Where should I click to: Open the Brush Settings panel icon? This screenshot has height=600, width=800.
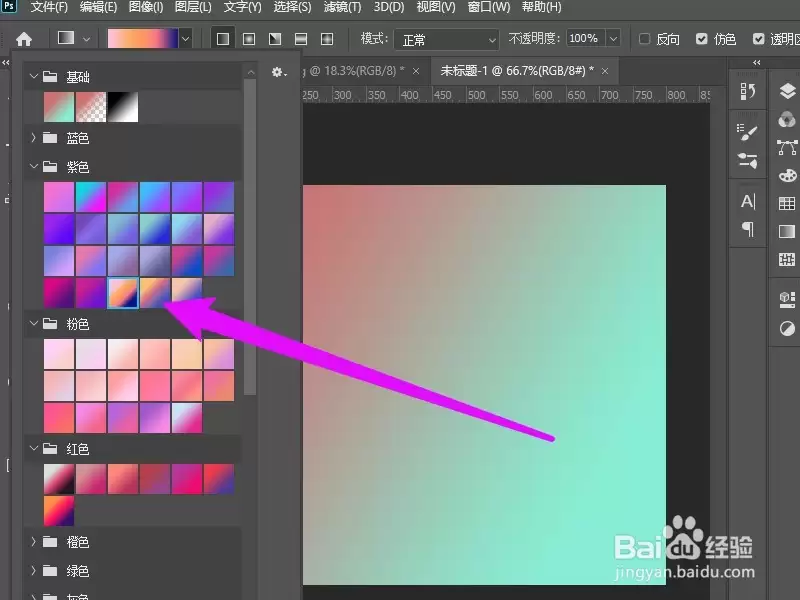747,132
